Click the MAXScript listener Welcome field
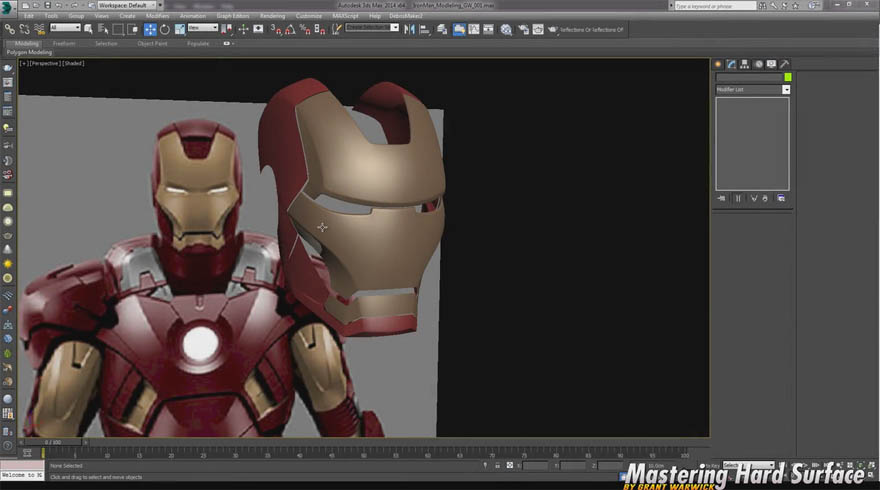This screenshot has width=880, height=490. (22, 475)
